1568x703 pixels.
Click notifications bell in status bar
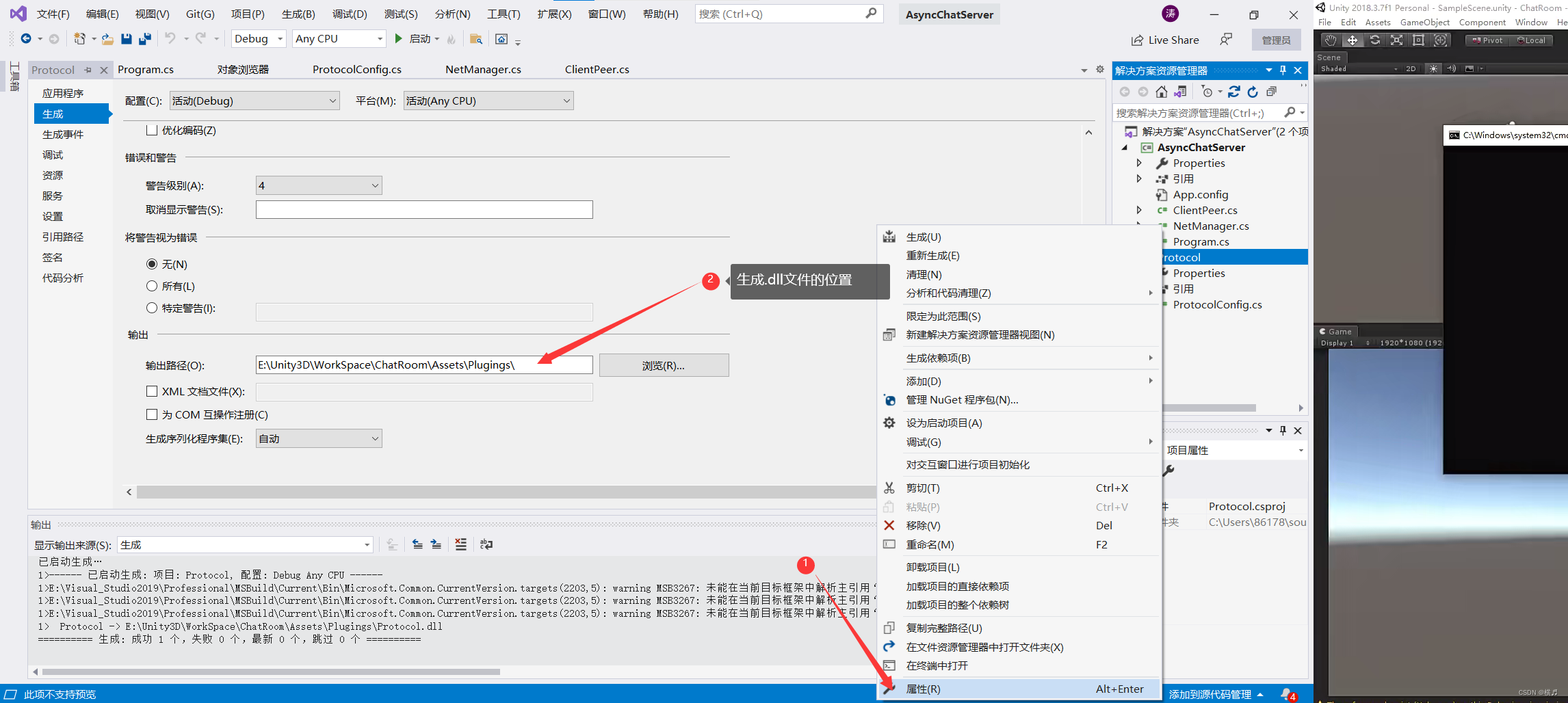point(1287,694)
